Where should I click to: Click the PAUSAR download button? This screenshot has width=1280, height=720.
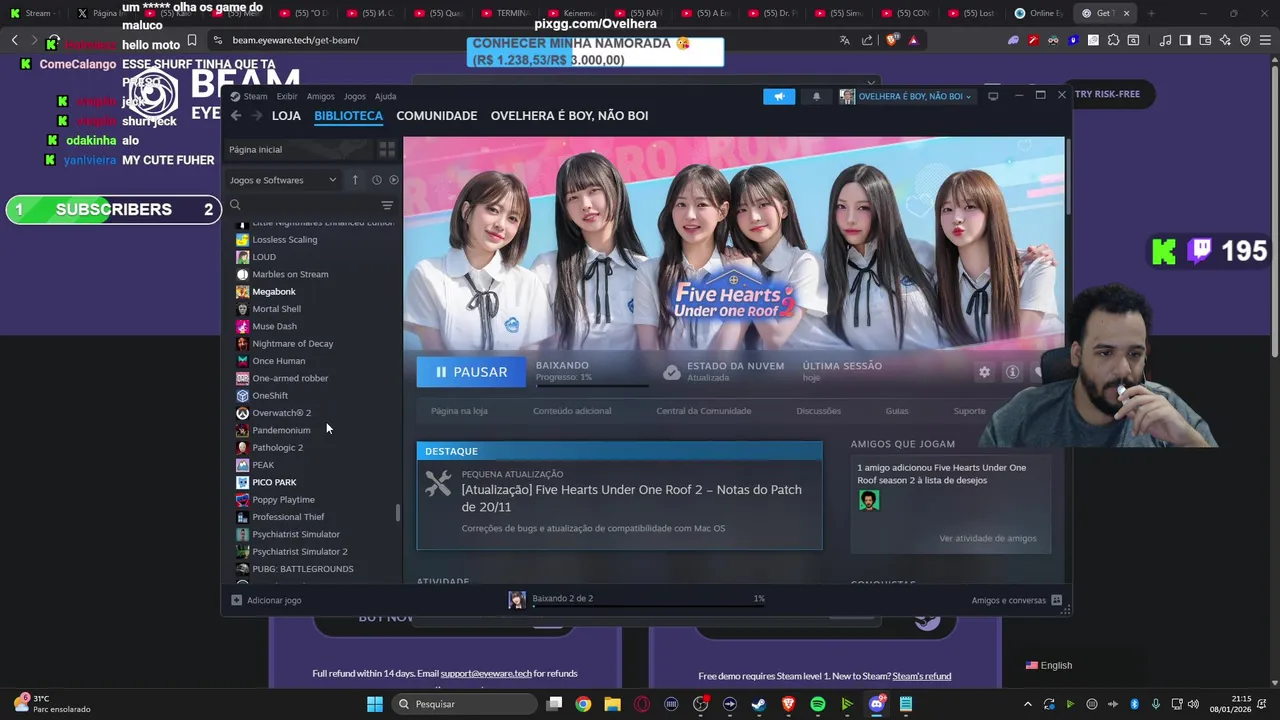click(x=471, y=372)
